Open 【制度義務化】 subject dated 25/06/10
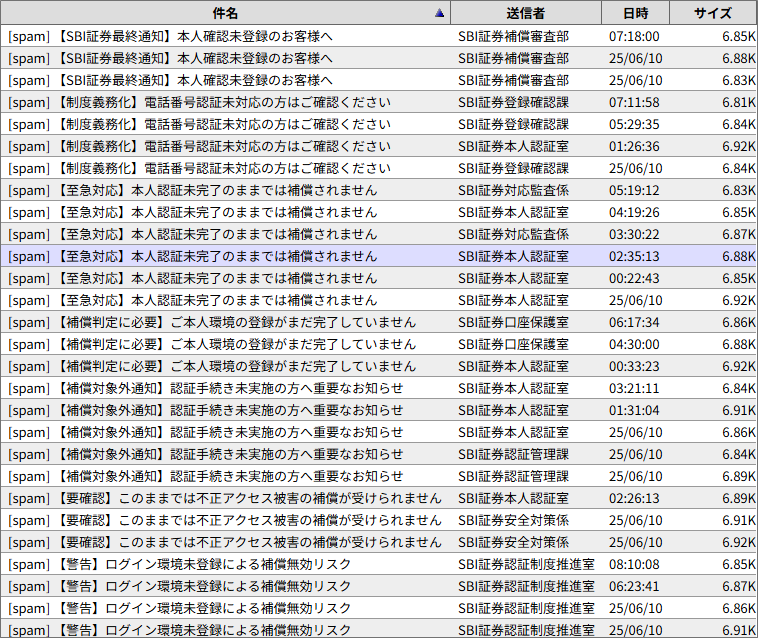 200,169
